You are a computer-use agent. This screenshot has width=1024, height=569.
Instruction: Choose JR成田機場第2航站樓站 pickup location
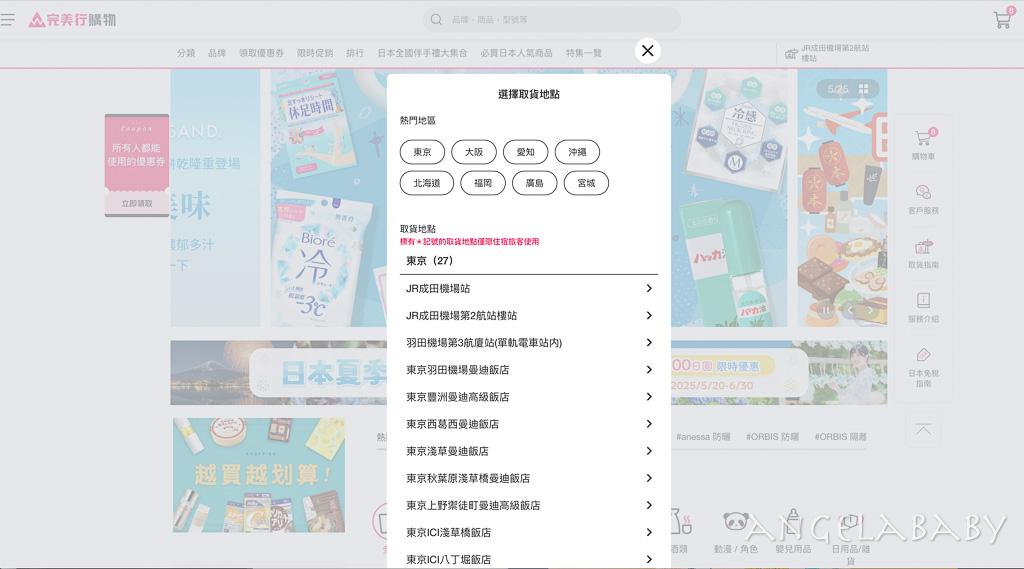[529, 316]
